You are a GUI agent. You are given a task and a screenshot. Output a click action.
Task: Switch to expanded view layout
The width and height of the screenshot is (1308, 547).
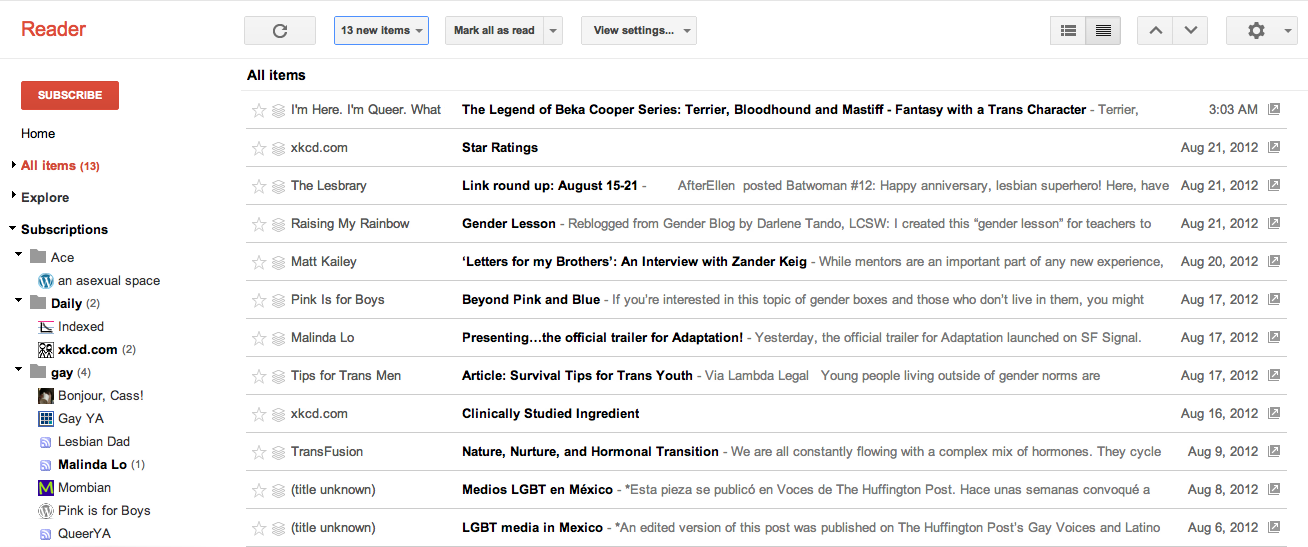point(1068,31)
